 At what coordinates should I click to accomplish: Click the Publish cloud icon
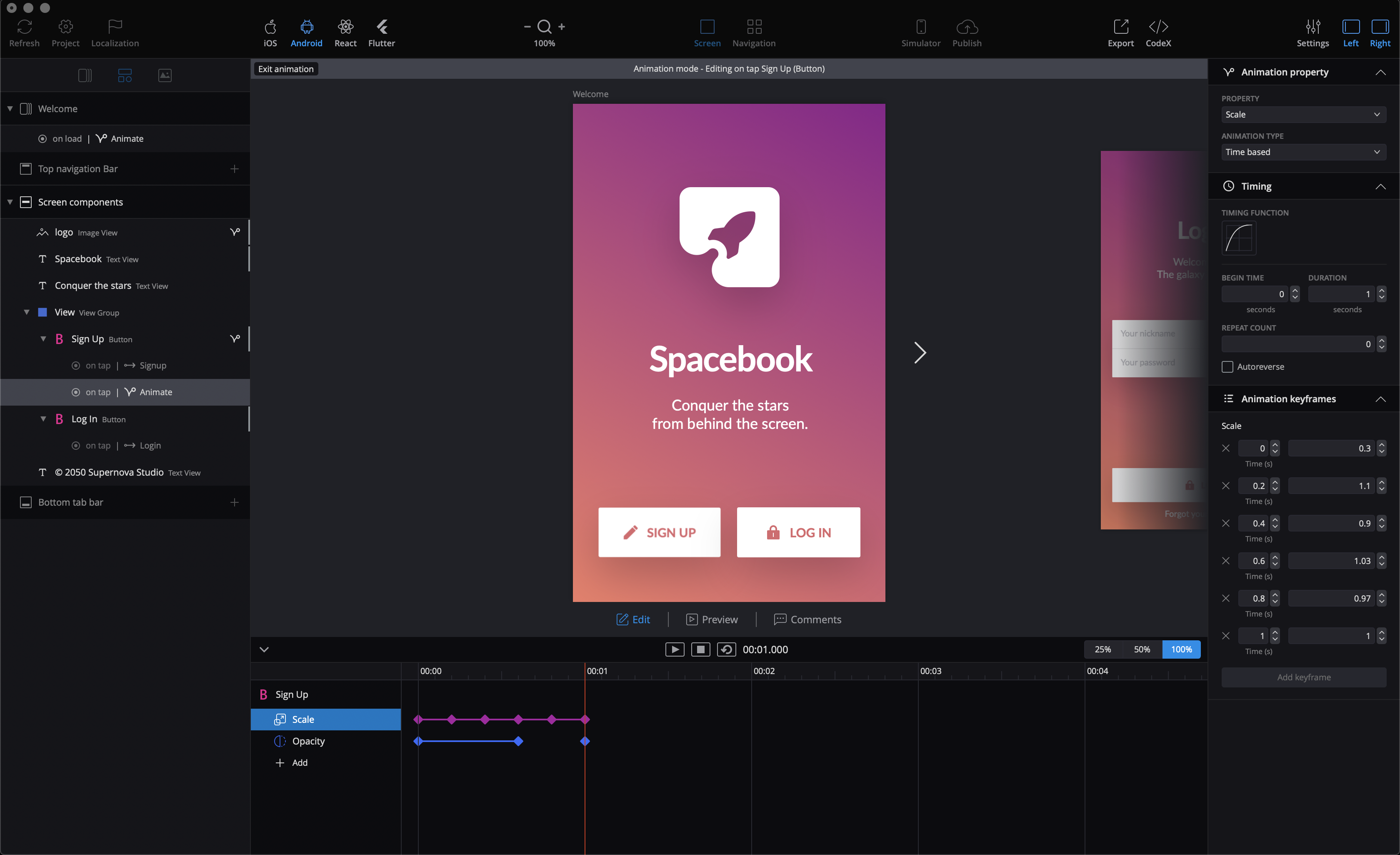pyautogui.click(x=967, y=27)
